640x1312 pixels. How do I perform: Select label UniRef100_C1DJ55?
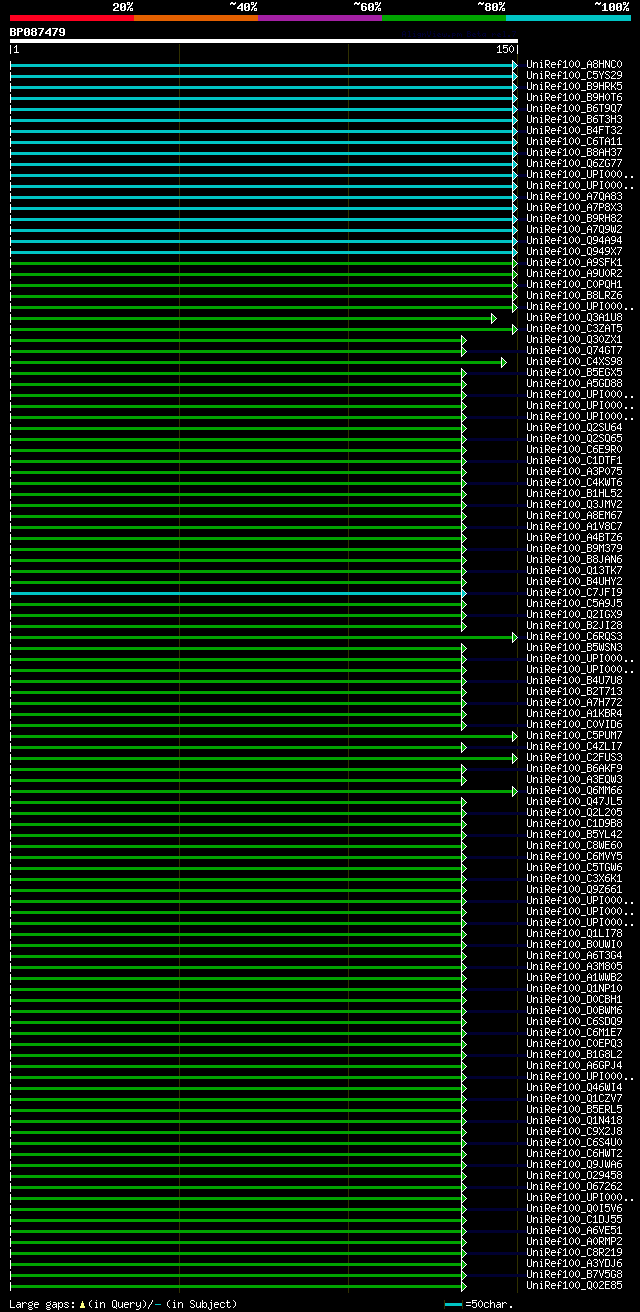click(574, 1219)
